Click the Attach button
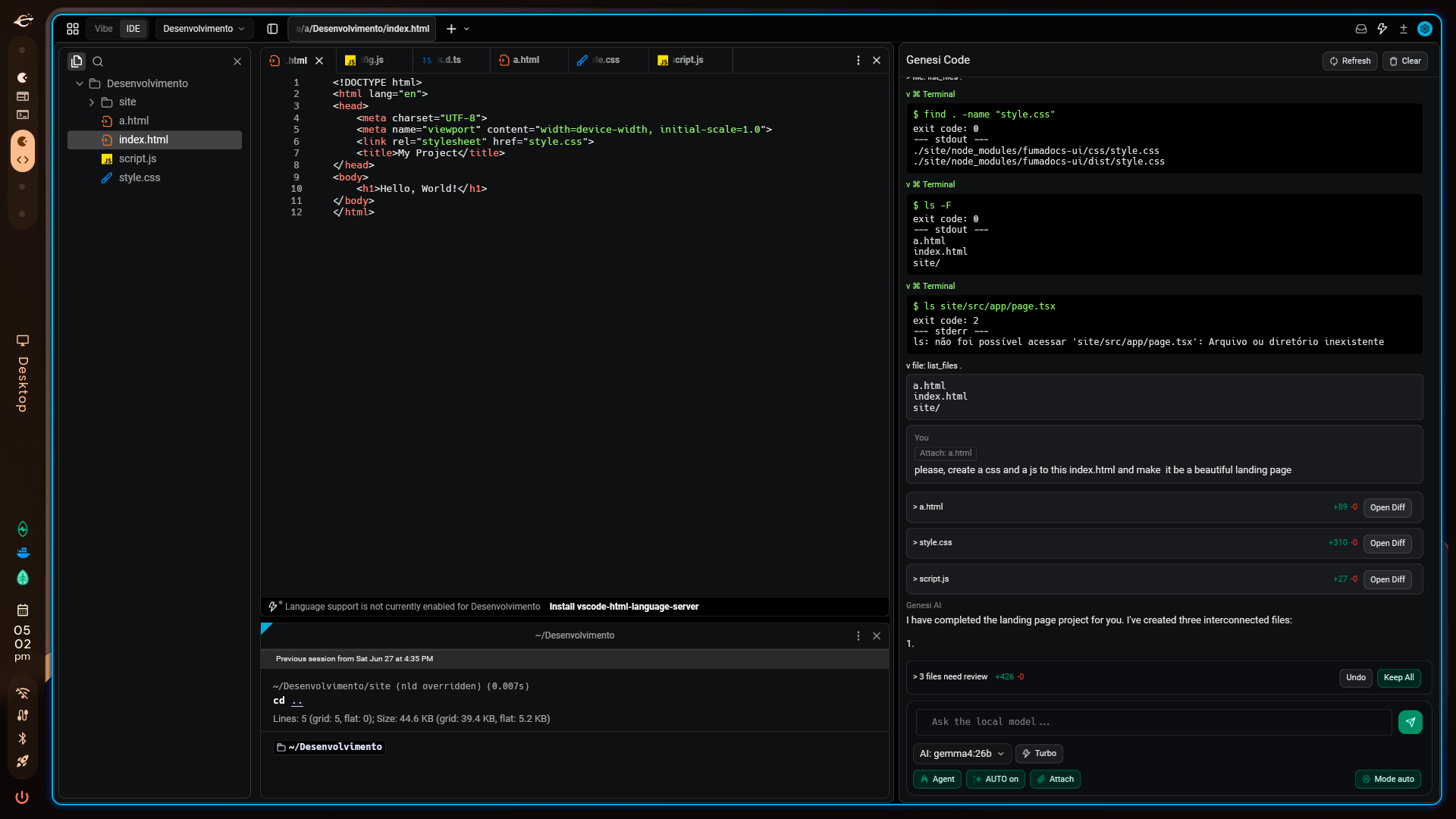The image size is (1456, 819). [x=1055, y=779]
